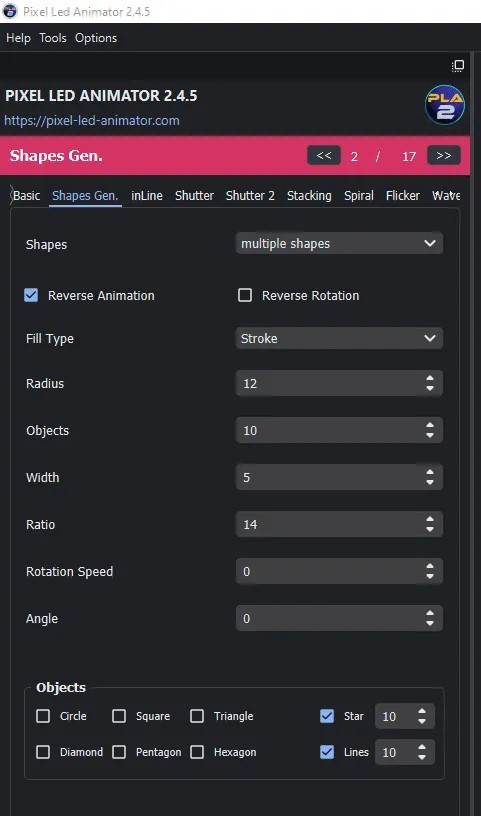Enable the Hexagon object checkbox
This screenshot has width=481, height=816.
coord(197,752)
